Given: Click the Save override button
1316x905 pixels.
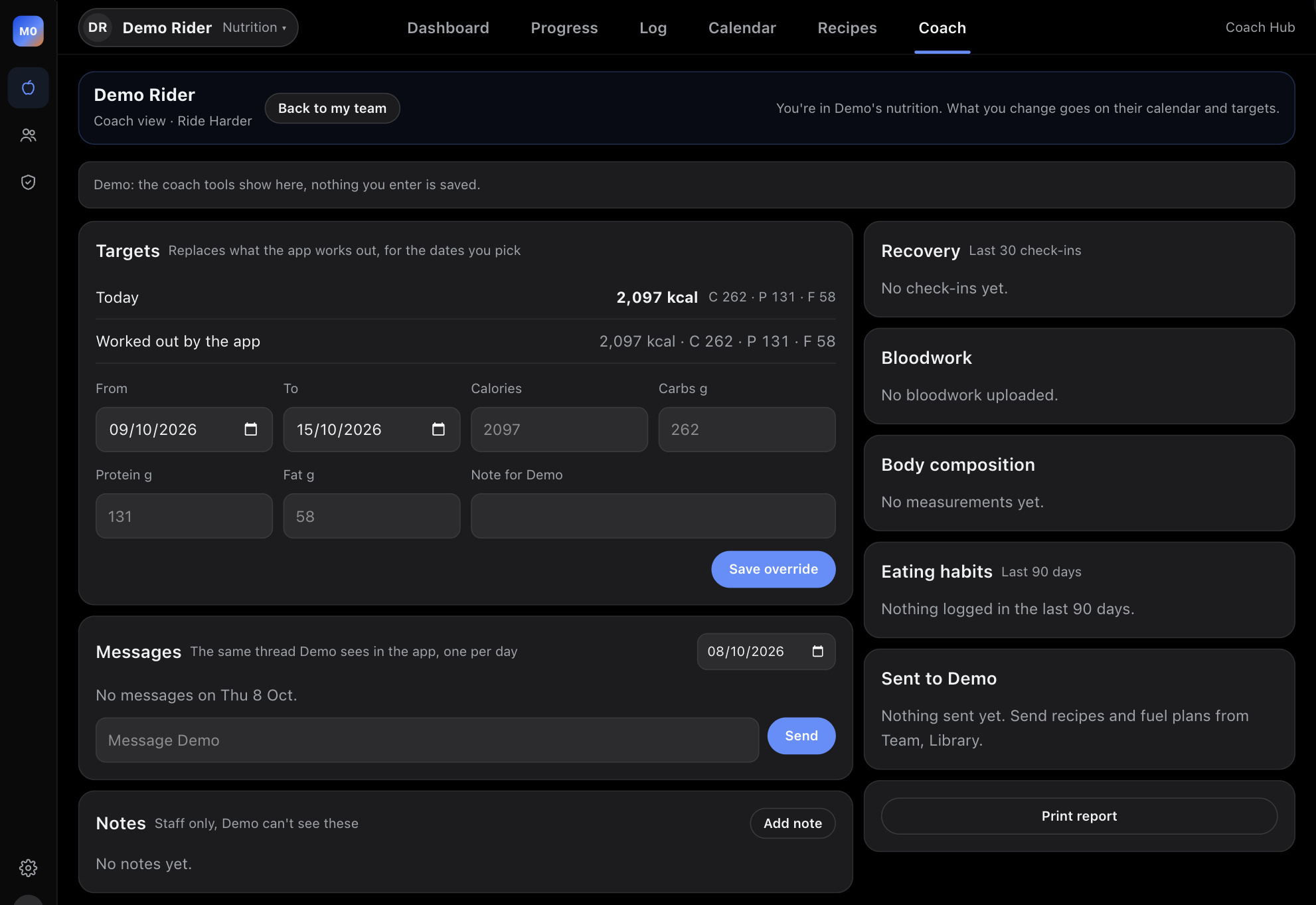Looking at the screenshot, I should click(x=774, y=569).
